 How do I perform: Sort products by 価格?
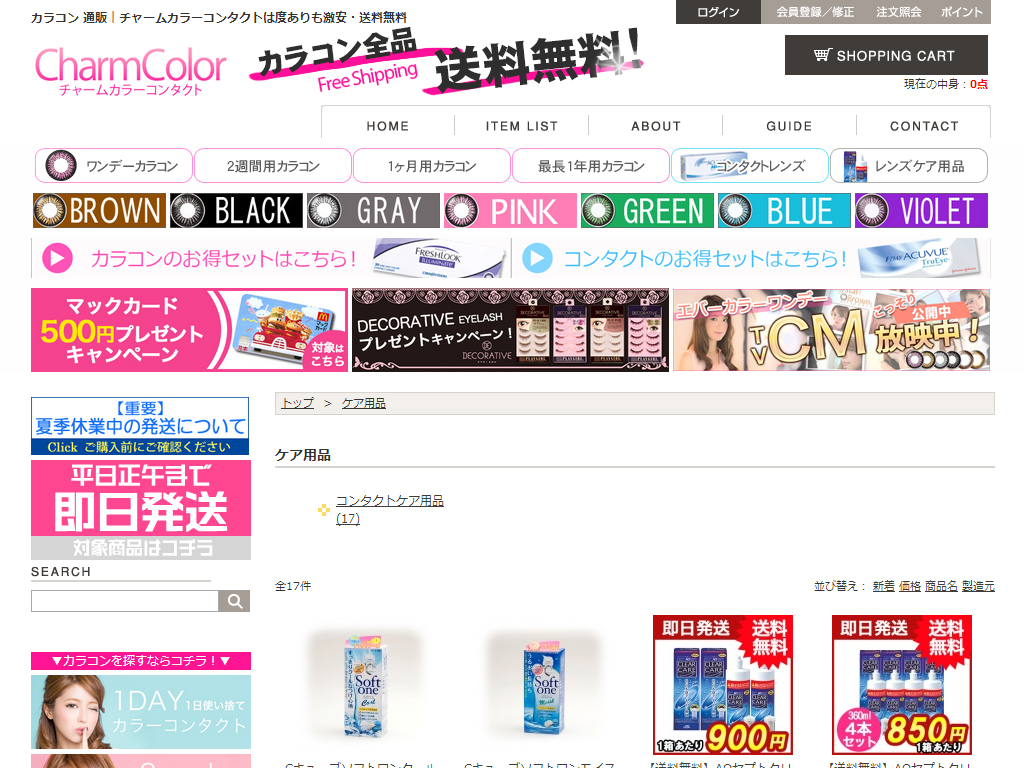point(909,586)
